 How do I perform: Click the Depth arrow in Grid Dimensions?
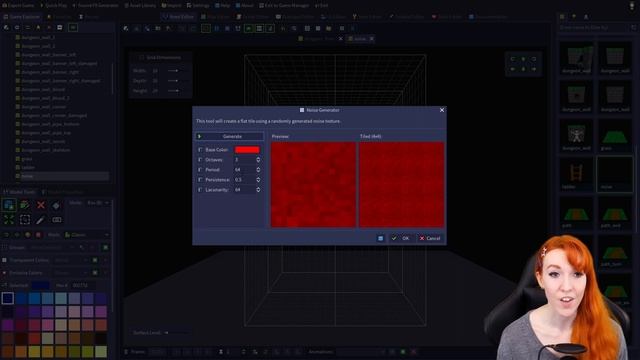click(173, 80)
